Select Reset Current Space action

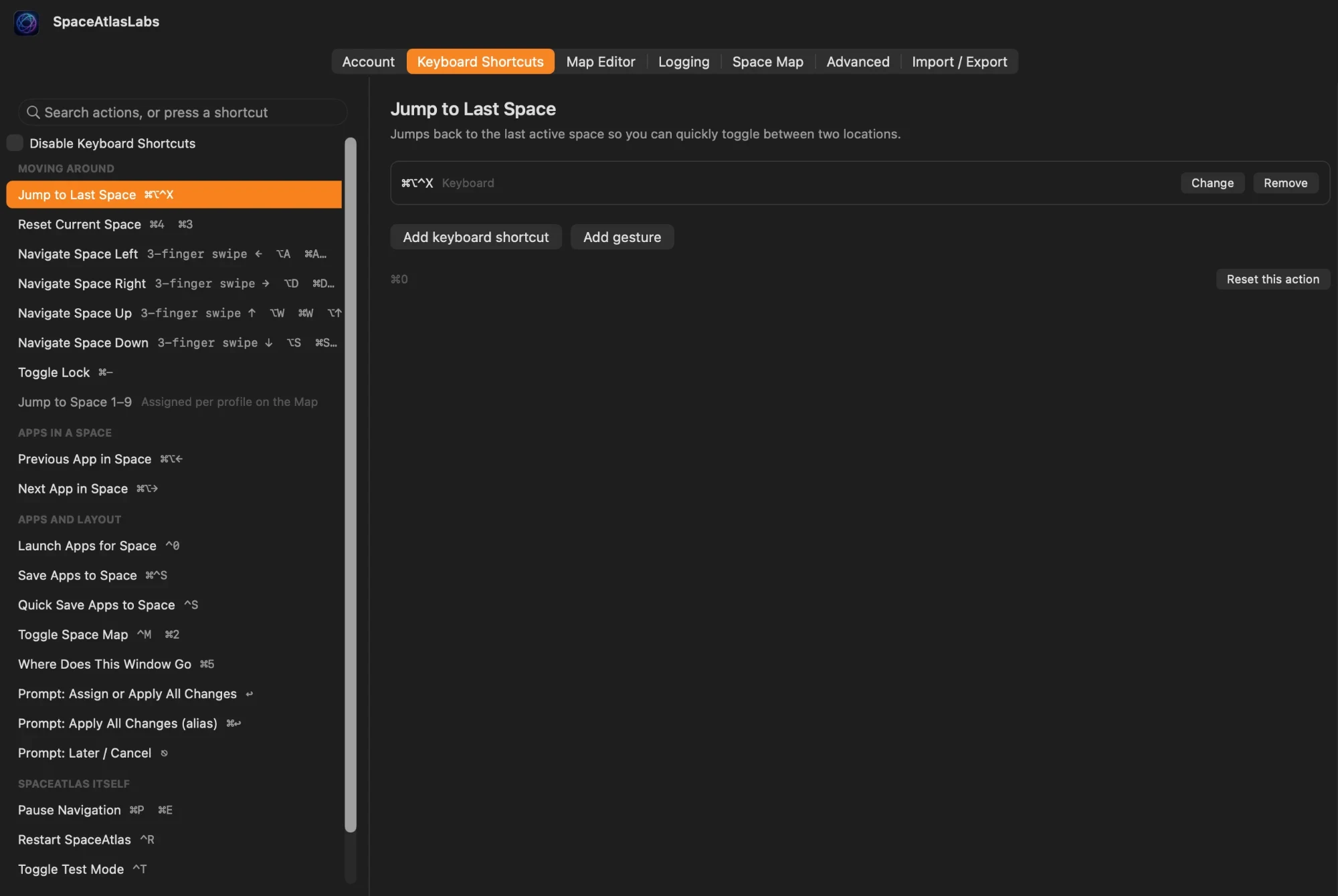coord(174,224)
